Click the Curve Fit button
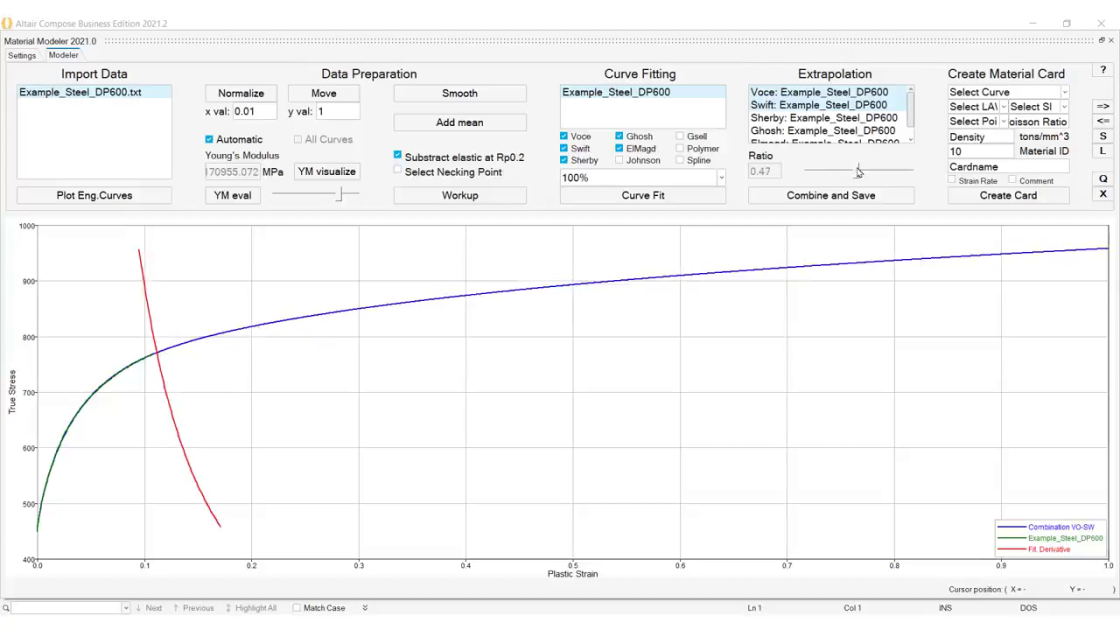The image size is (1120, 630). 643,195
